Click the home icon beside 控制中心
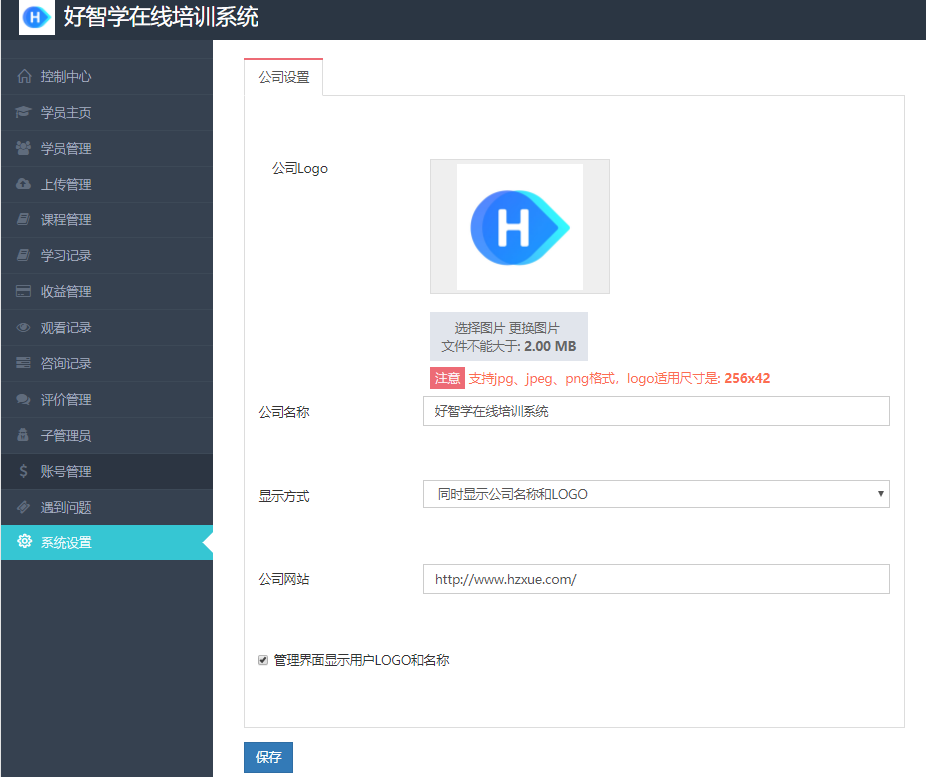Image resolution: width=926 pixels, height=777 pixels. 24,76
